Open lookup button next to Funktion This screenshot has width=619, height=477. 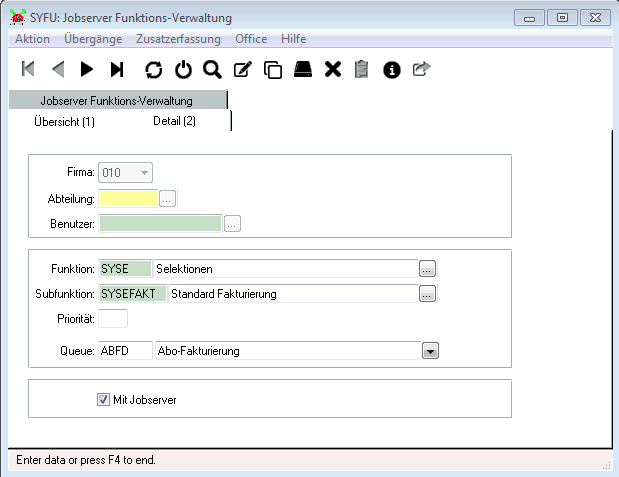[428, 269]
